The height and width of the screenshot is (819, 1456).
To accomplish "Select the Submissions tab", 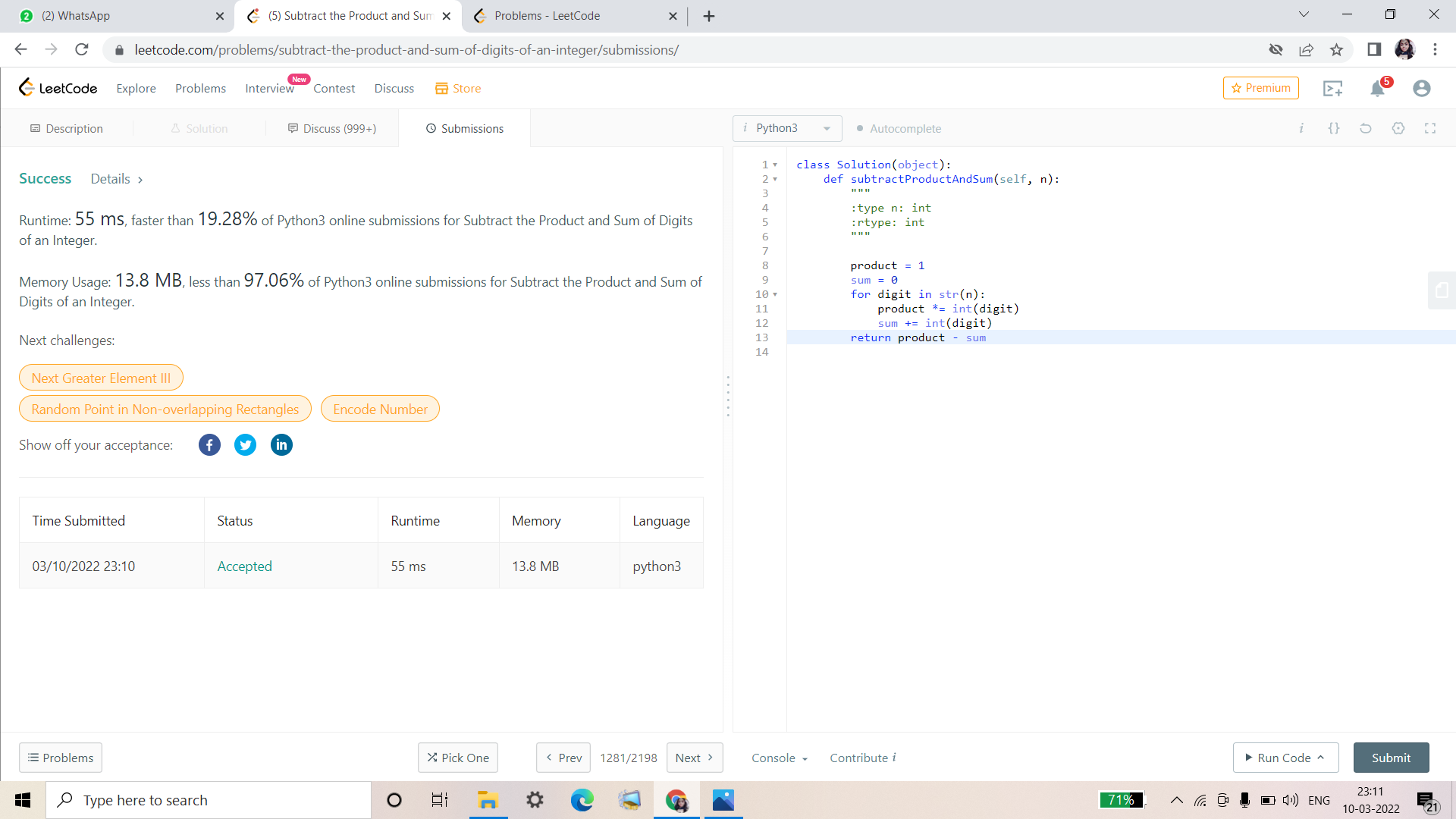I will [x=465, y=128].
